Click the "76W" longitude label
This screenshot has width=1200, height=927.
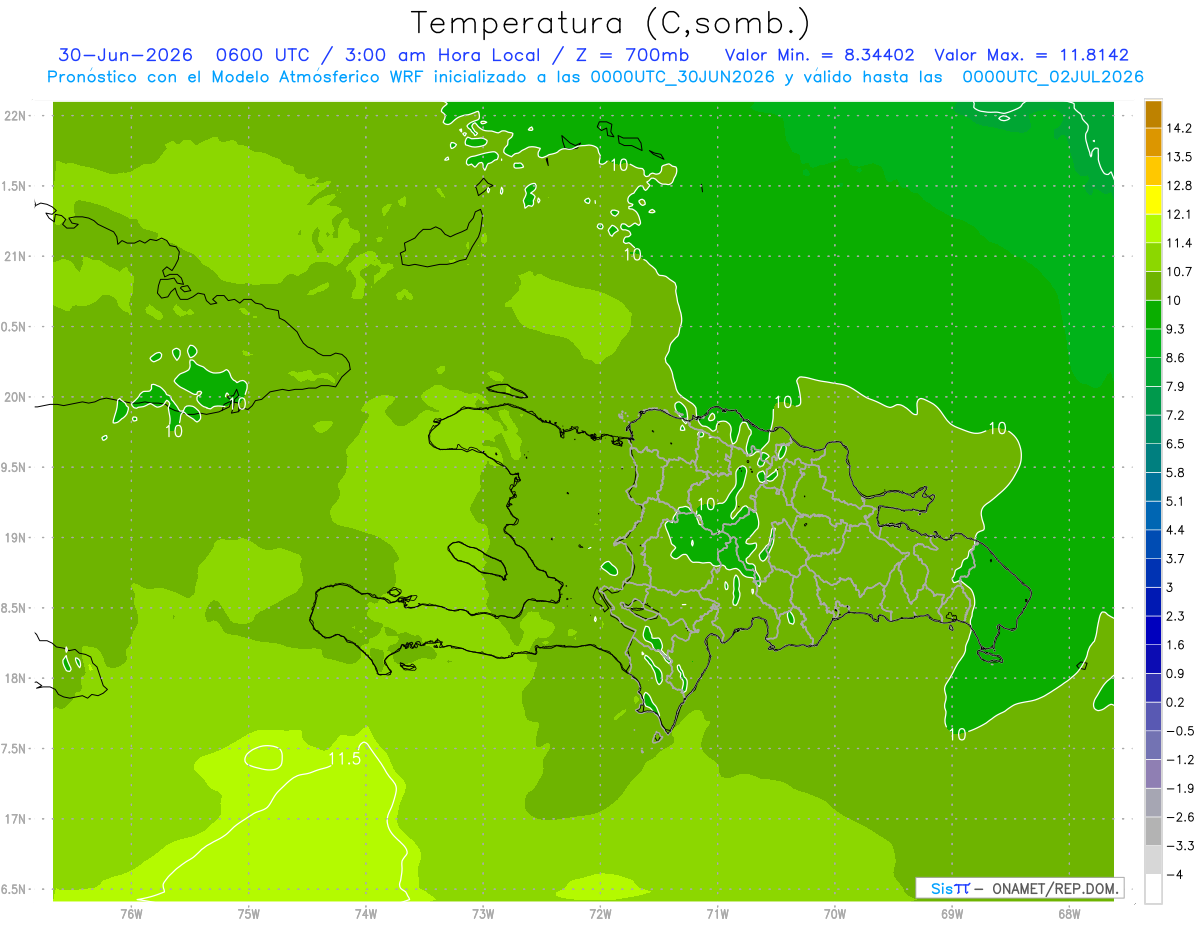tap(131, 913)
